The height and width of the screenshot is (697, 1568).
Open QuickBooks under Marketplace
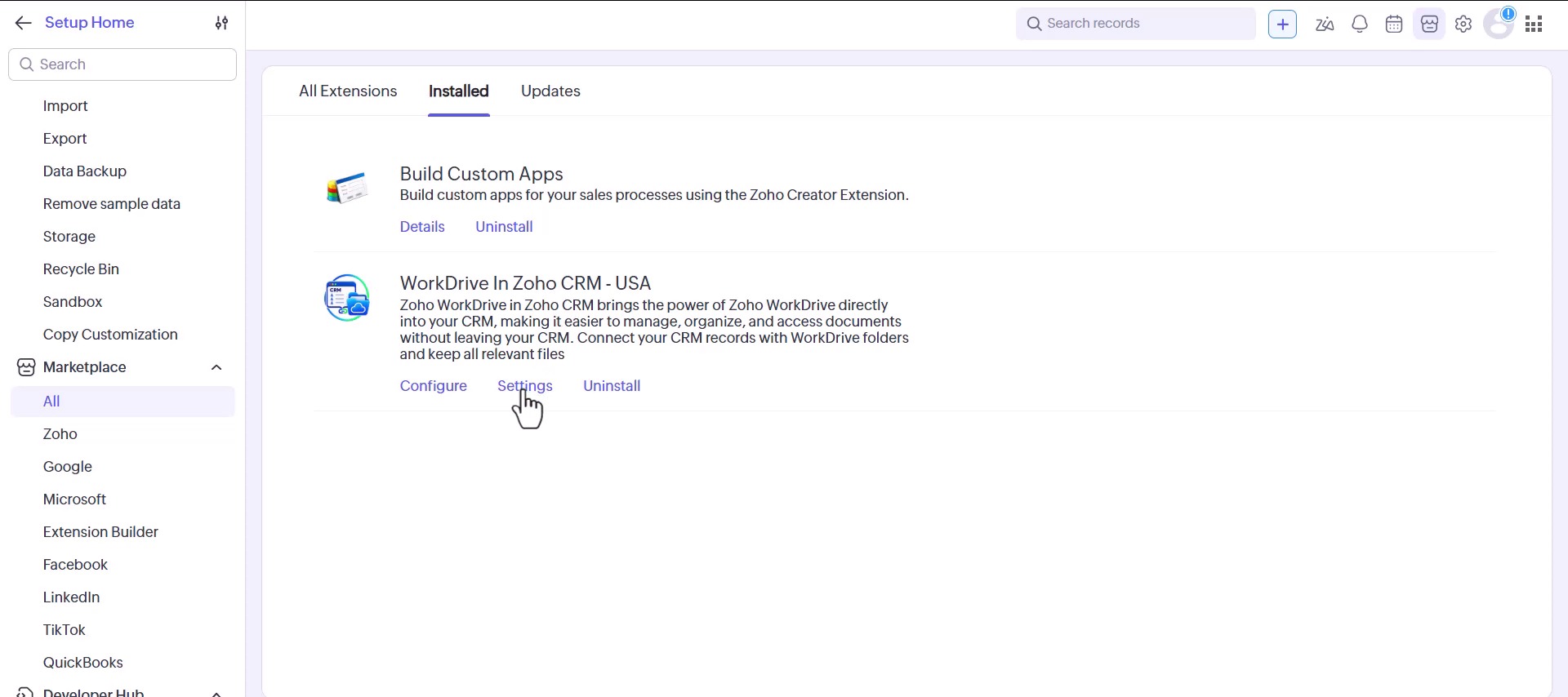point(83,663)
